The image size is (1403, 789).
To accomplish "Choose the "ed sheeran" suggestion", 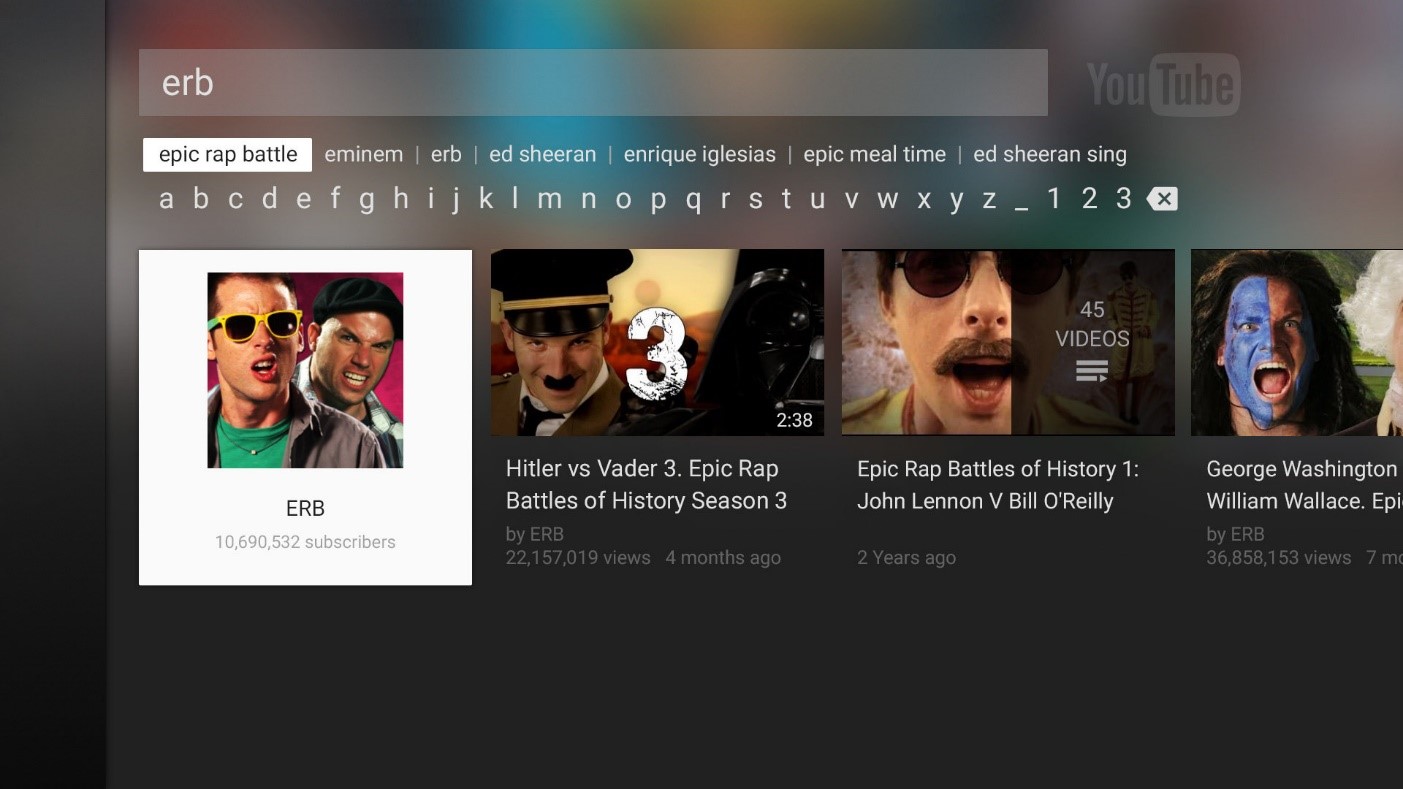I will [x=542, y=153].
